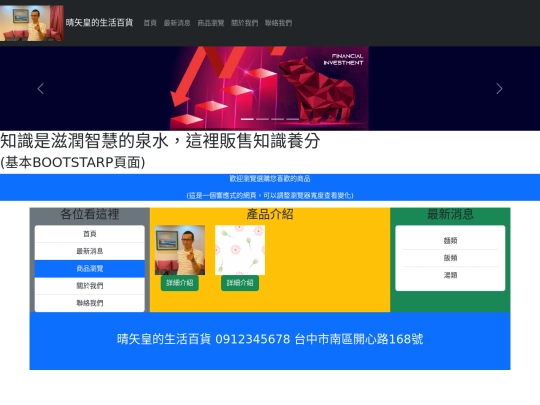Image resolution: width=540 pixels, height=405 pixels.
Task: Open 商品瀏覽 in top navbar
Action: click(x=211, y=23)
